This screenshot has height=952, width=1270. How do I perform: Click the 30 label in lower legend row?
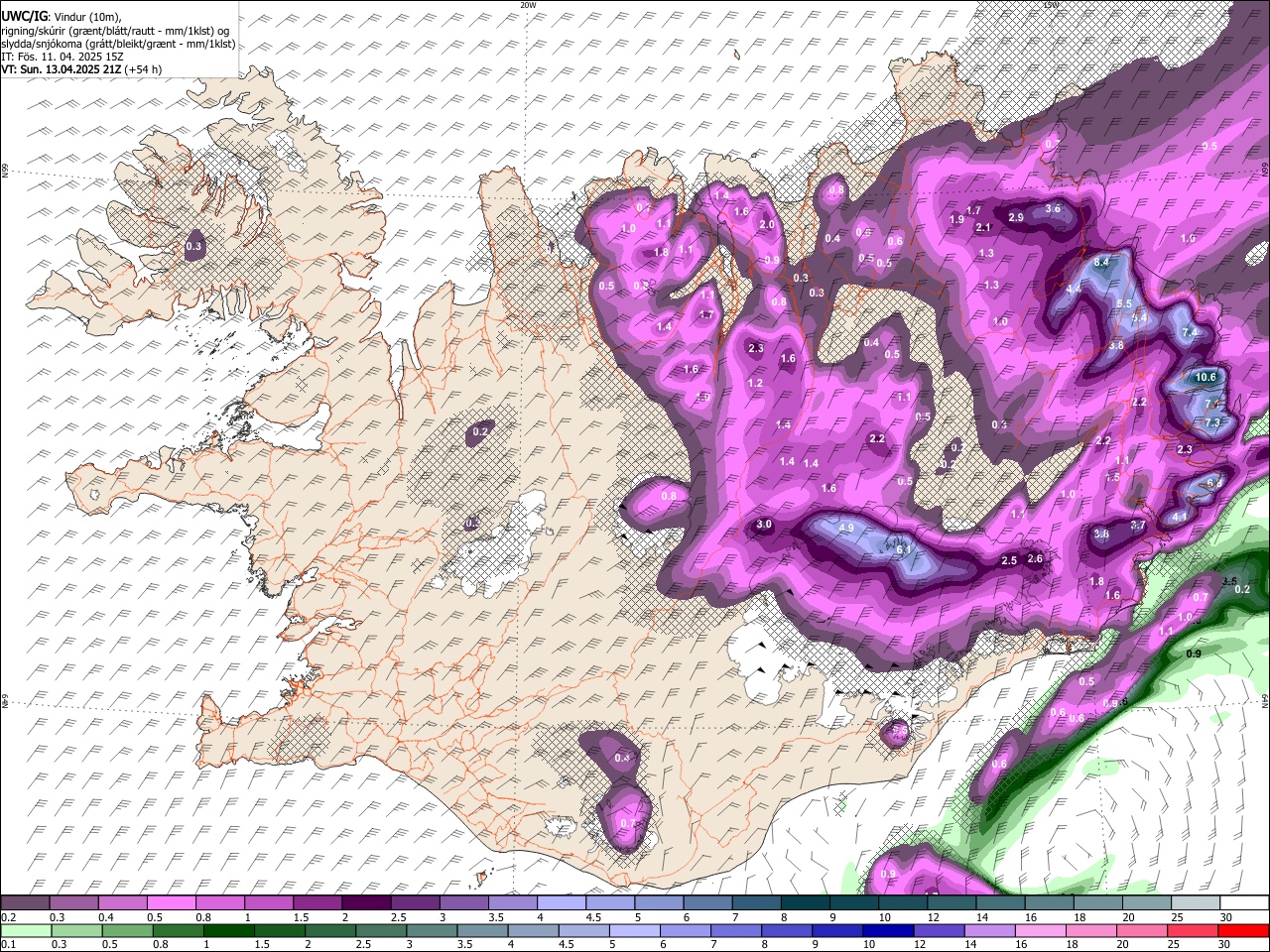(x=1225, y=945)
